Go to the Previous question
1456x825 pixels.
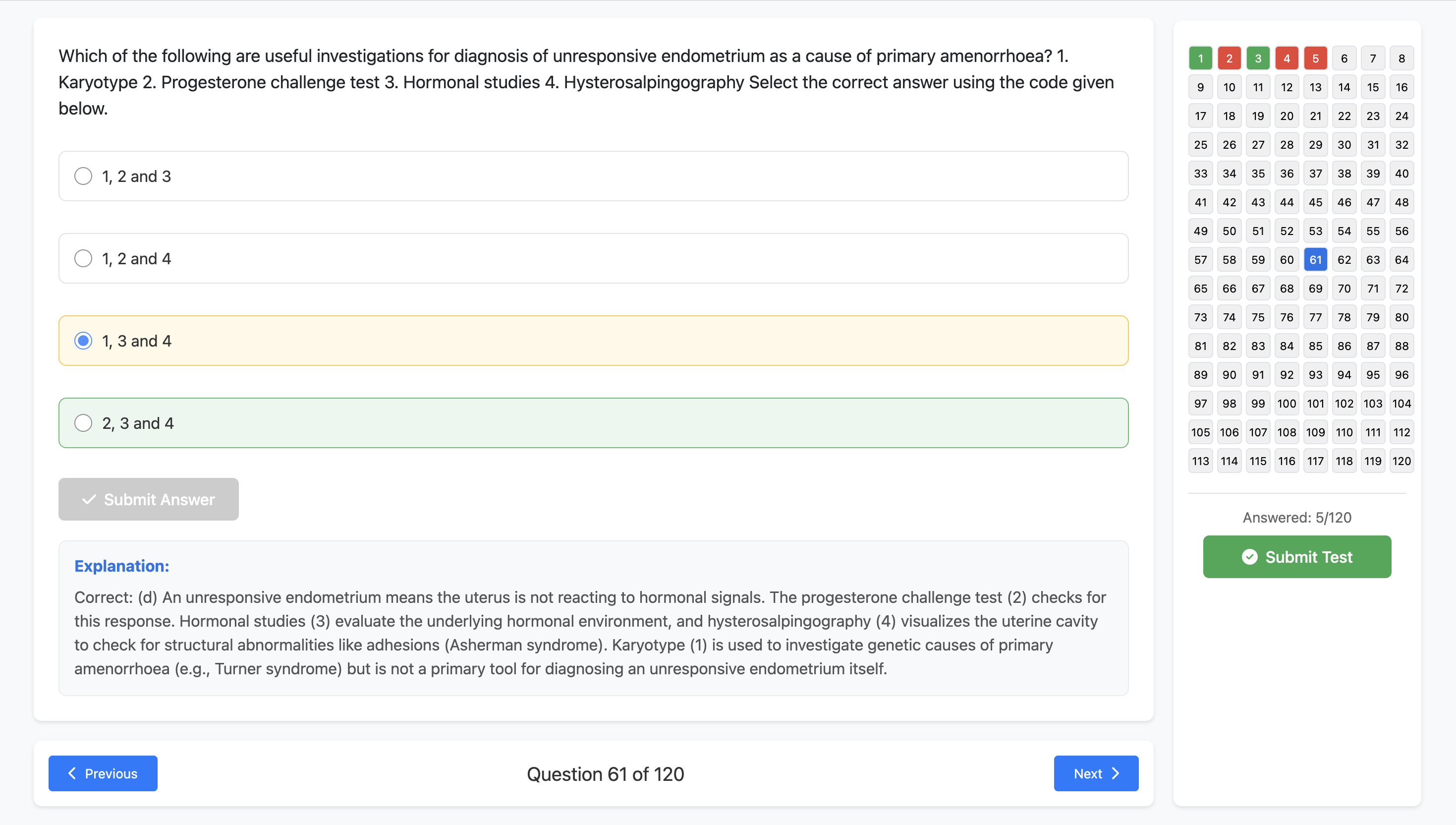(x=103, y=773)
